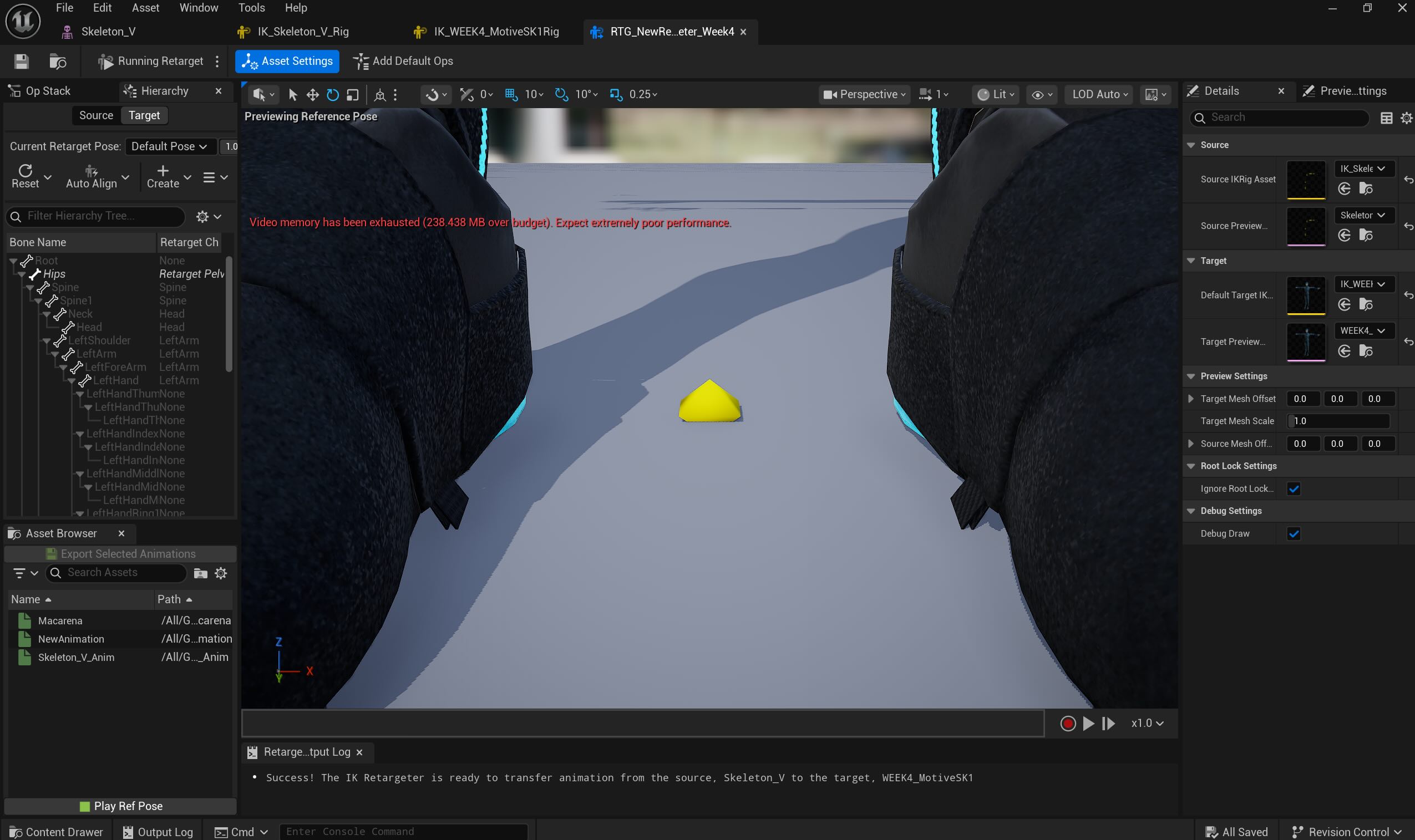Toggle the Debug Draw checkbox
This screenshot has height=840, width=1415.
point(1294,533)
